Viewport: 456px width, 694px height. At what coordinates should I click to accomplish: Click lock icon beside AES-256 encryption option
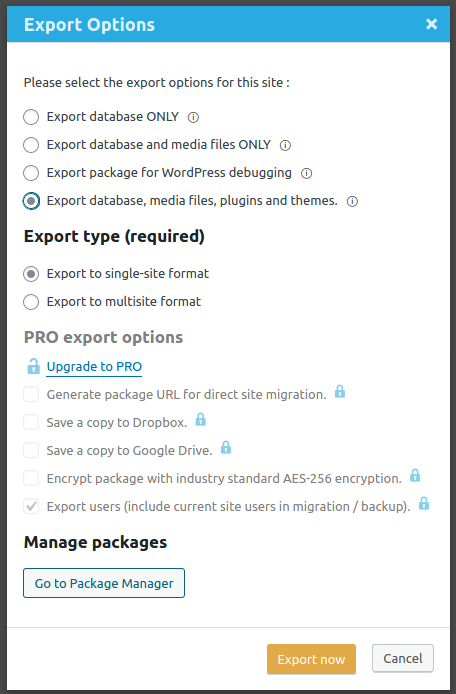point(415,475)
